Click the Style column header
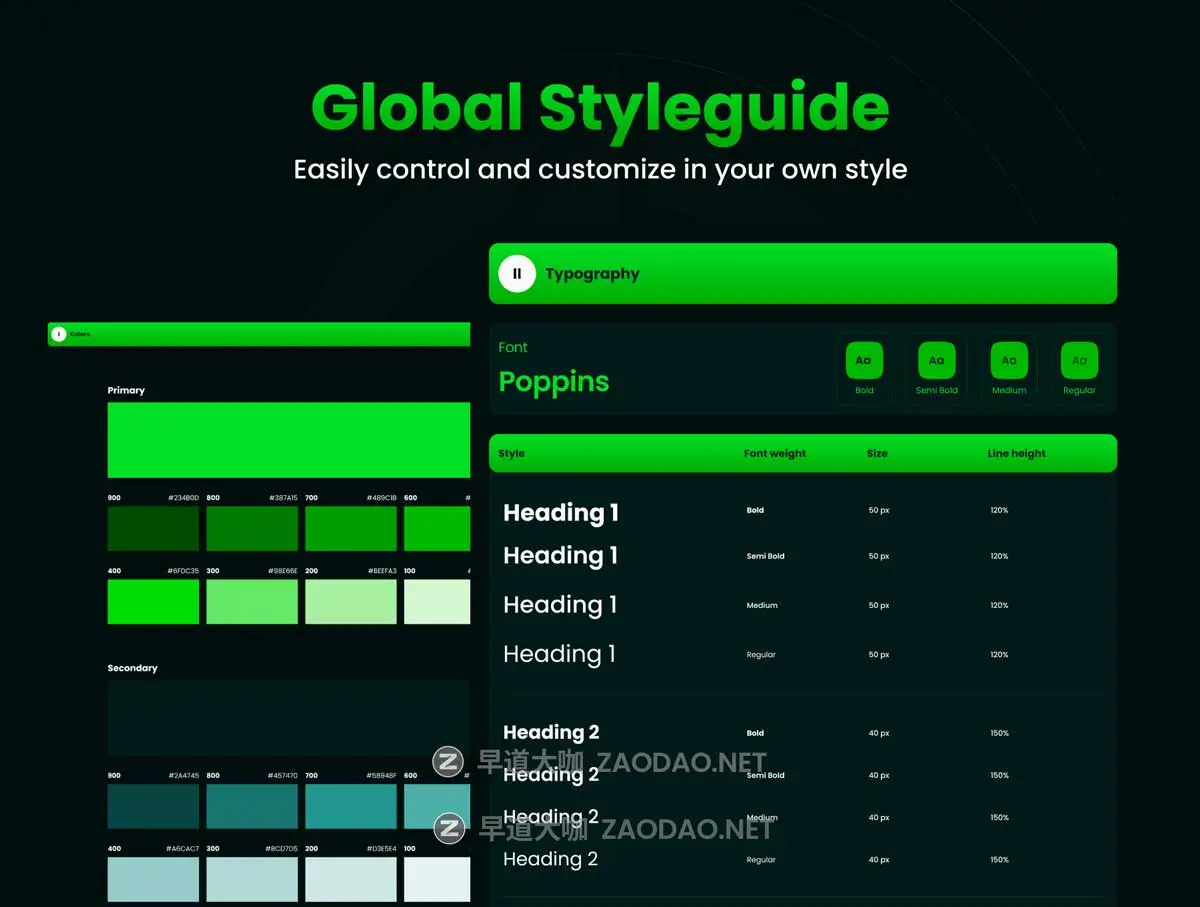The width and height of the screenshot is (1200, 907). (x=512, y=453)
